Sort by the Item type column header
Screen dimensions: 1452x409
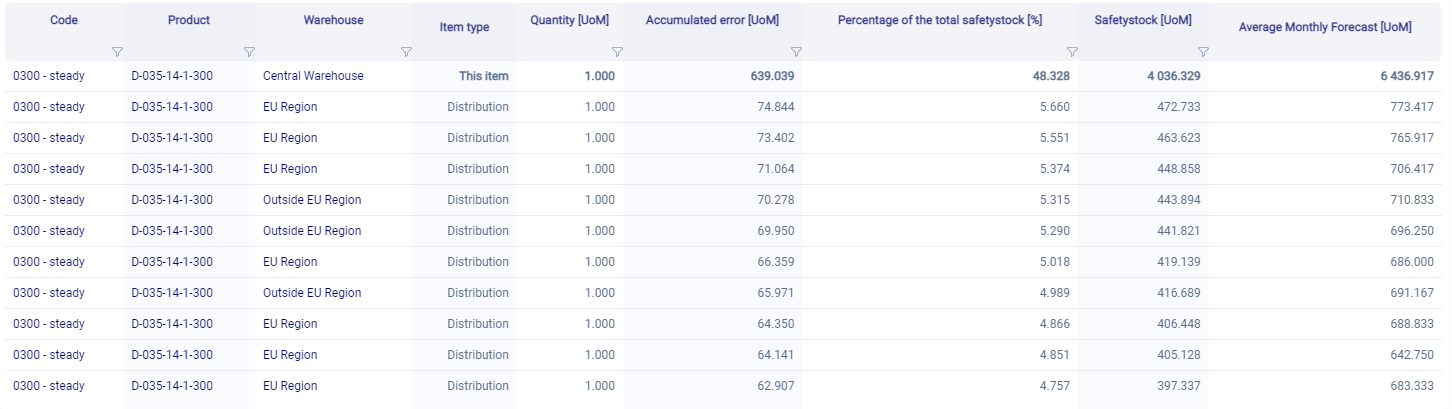pos(464,27)
